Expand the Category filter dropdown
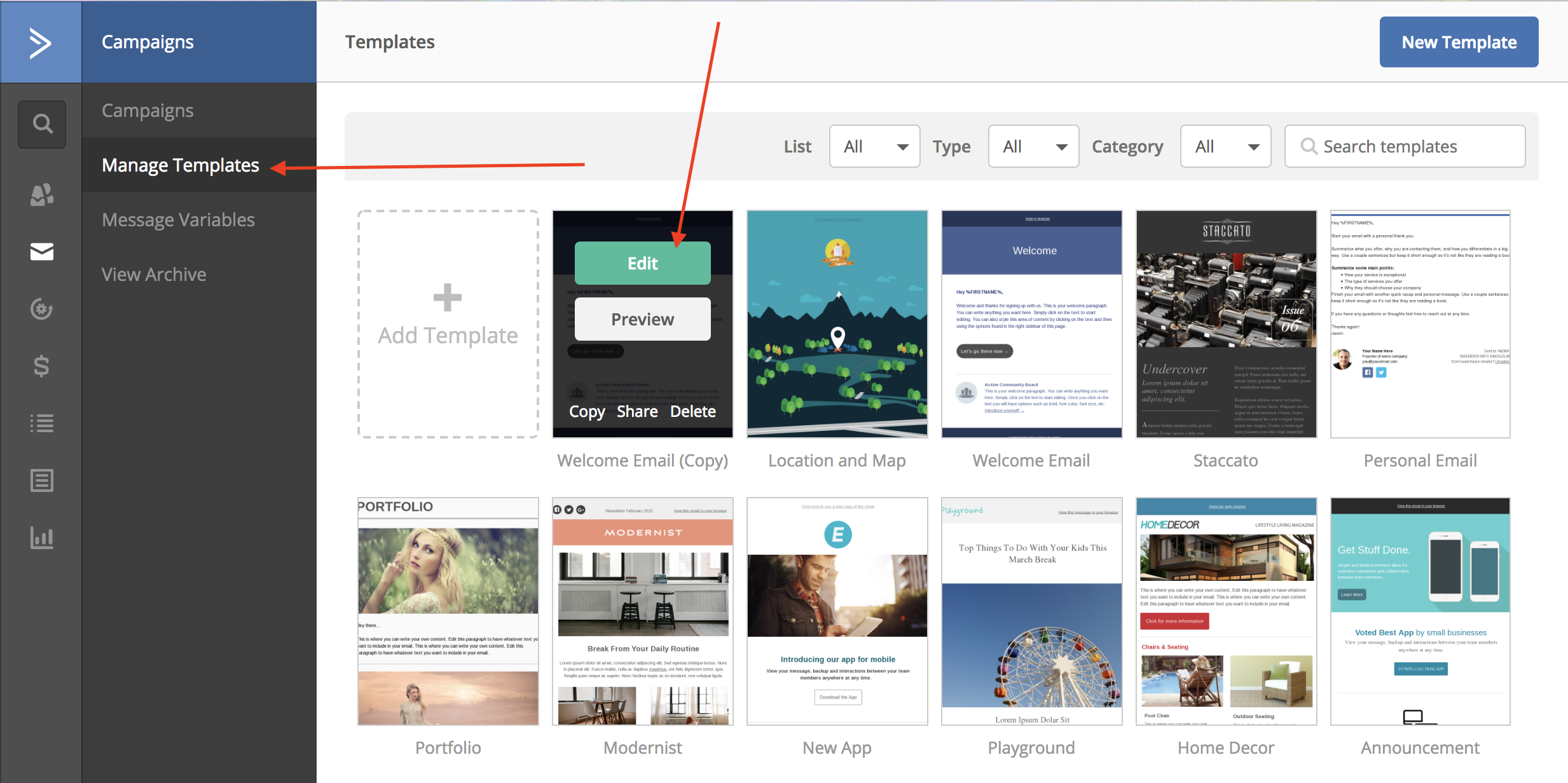Image resolution: width=1568 pixels, height=783 pixels. (x=1225, y=147)
